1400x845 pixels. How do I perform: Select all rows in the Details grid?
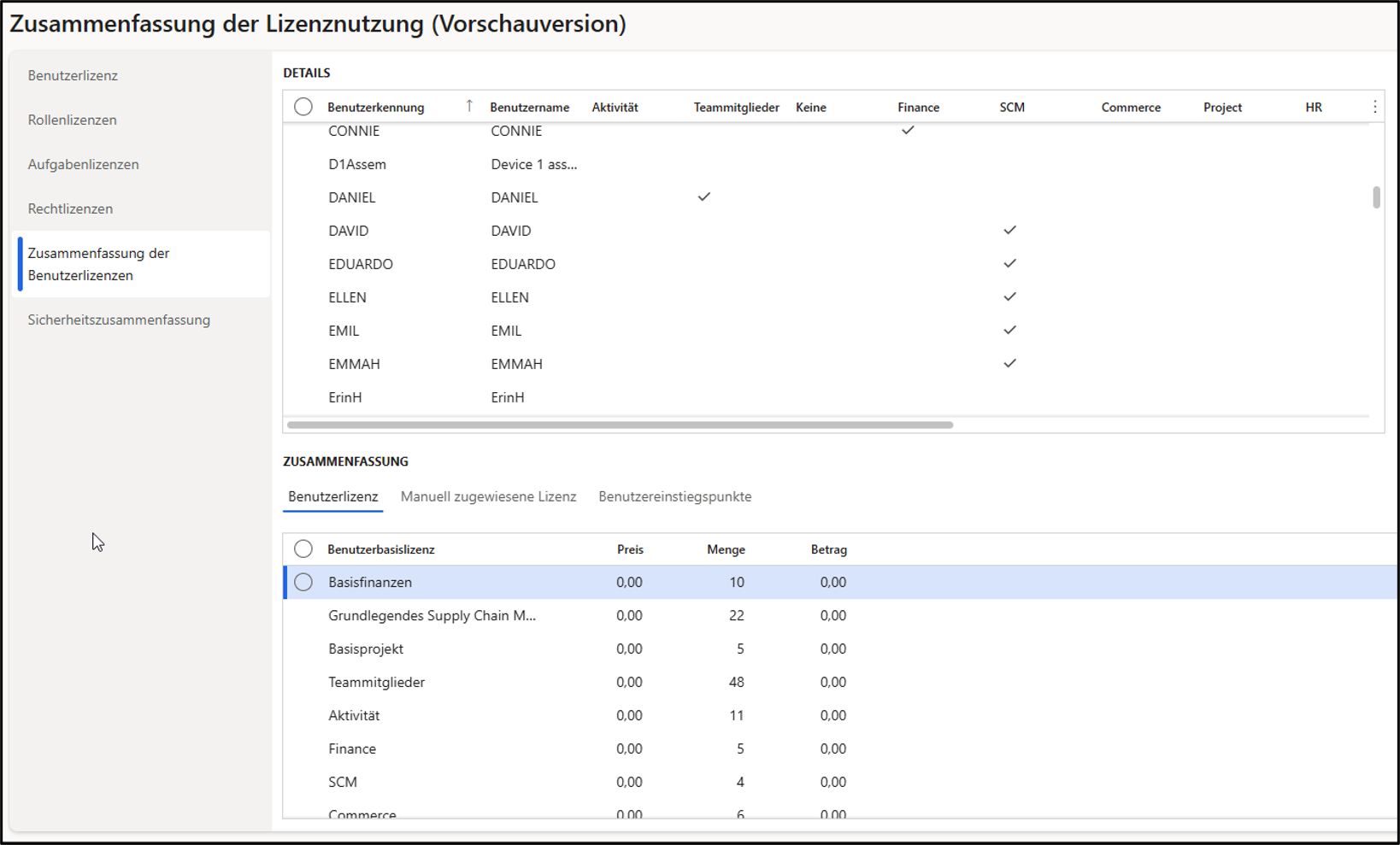click(303, 107)
